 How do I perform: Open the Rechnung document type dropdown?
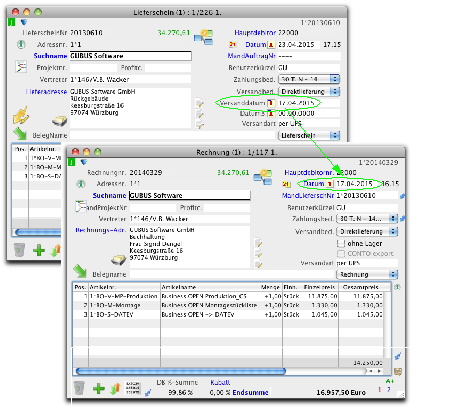pyautogui.click(x=367, y=274)
